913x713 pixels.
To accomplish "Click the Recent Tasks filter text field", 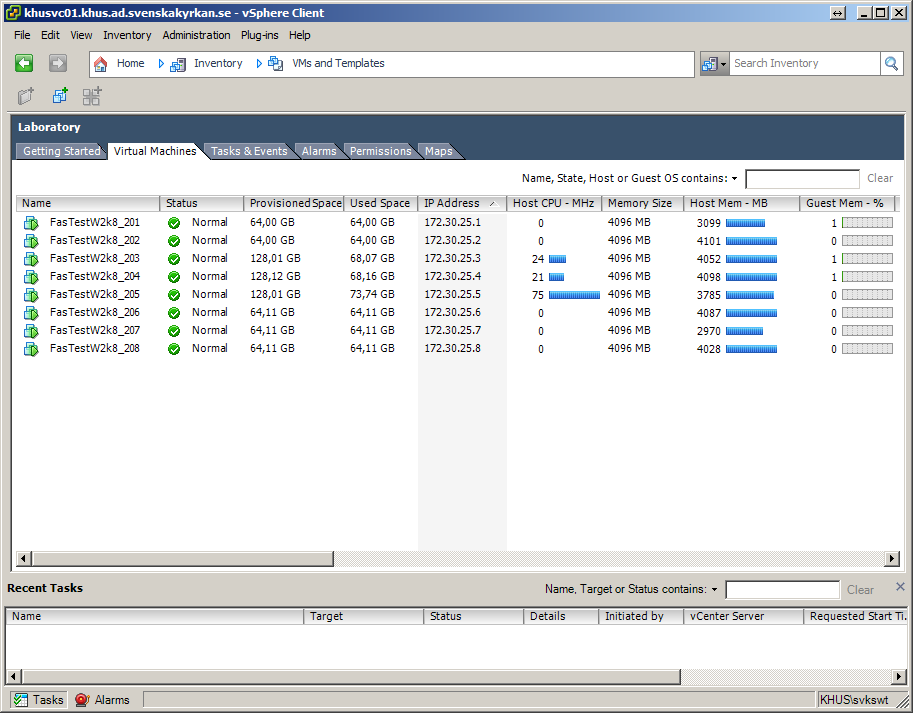I will [x=783, y=590].
